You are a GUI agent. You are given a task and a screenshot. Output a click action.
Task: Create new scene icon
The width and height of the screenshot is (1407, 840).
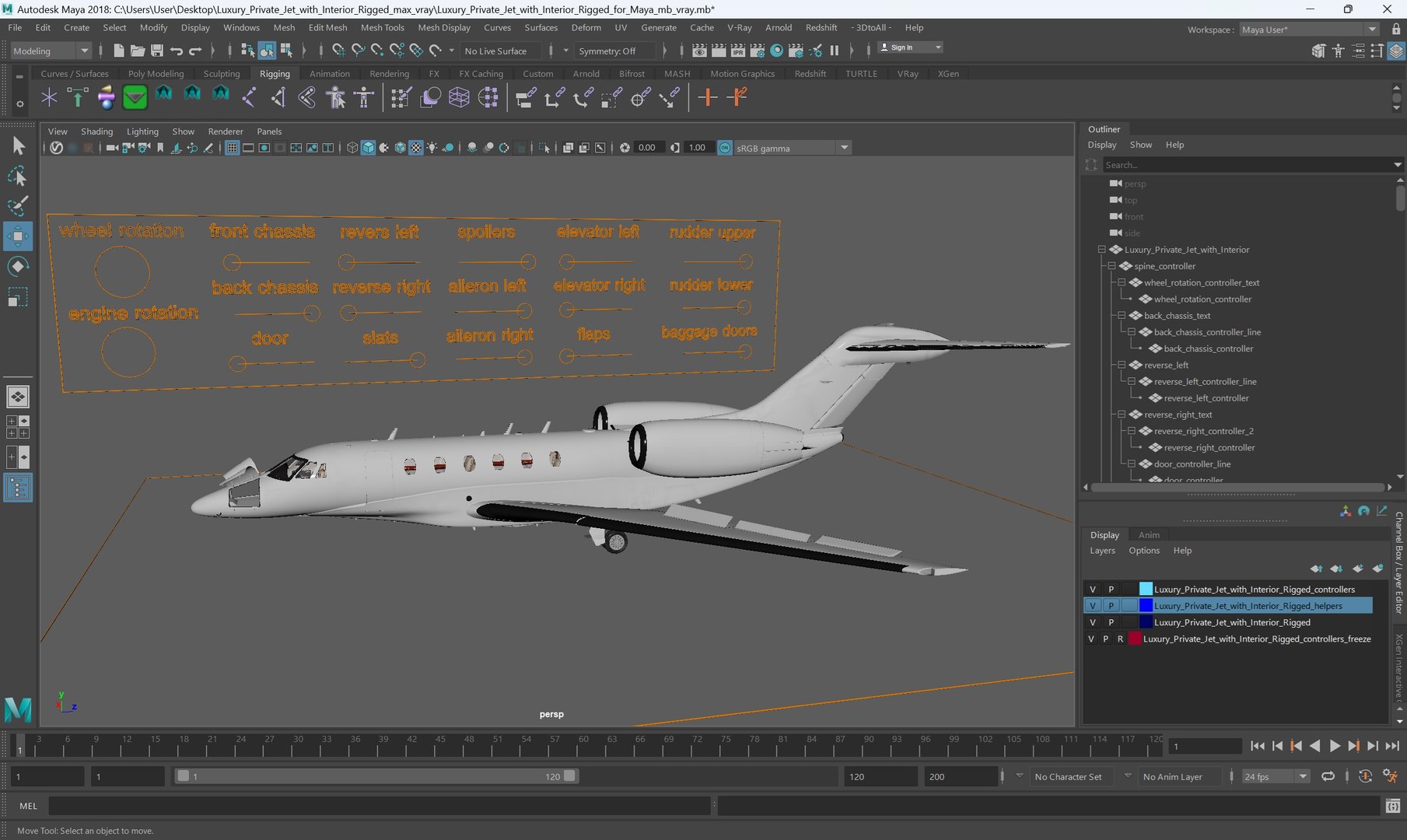coord(118,51)
